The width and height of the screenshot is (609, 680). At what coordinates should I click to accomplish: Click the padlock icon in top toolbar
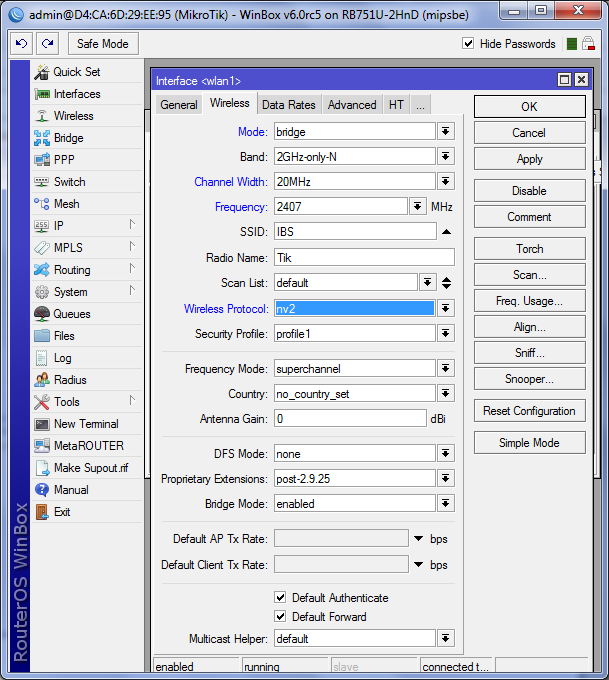(x=588, y=43)
